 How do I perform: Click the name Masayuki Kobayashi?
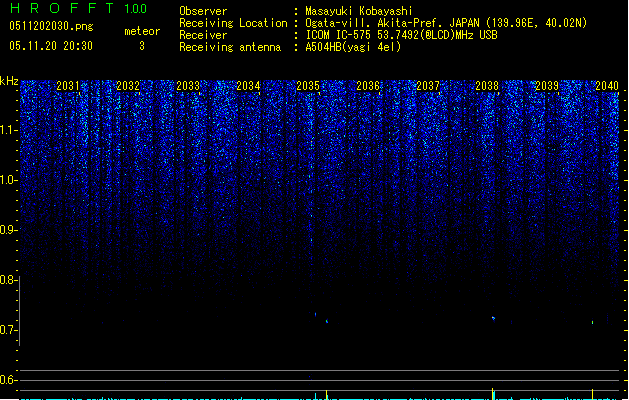pos(359,11)
